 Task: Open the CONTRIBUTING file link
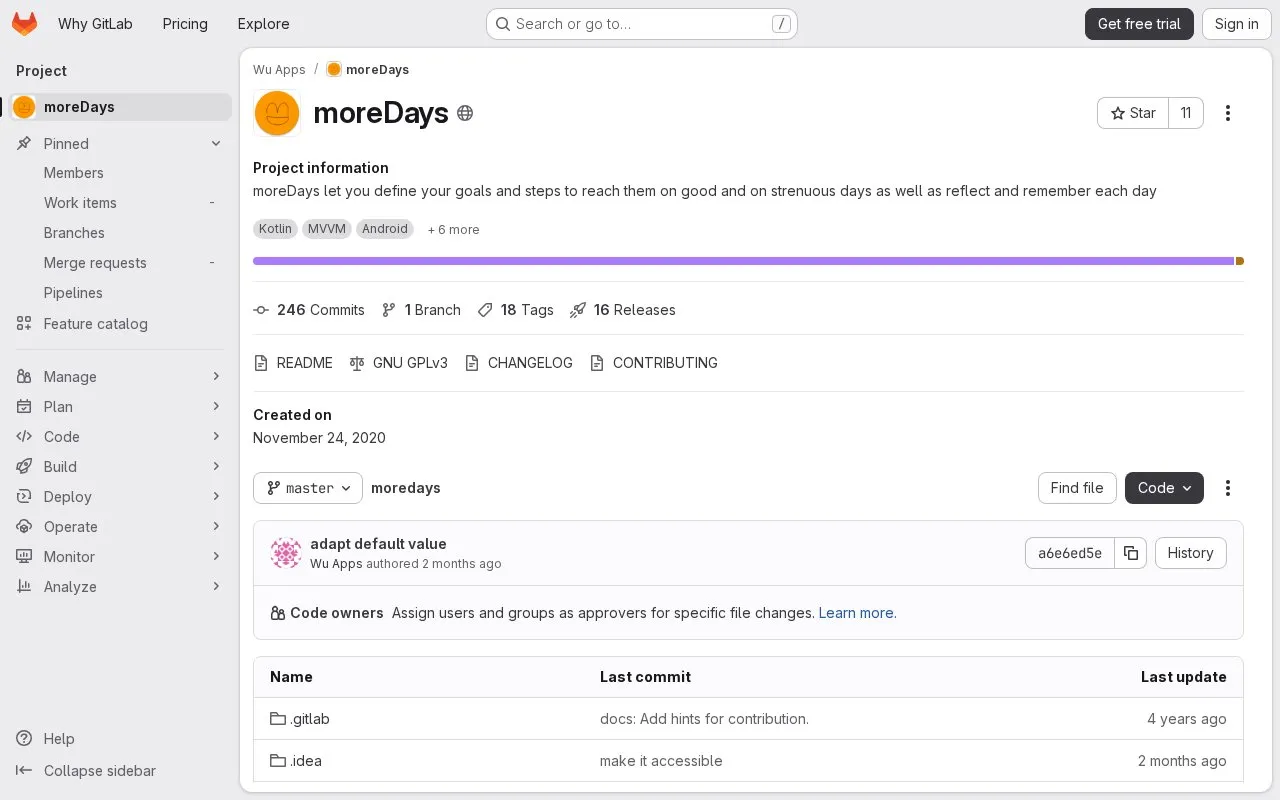click(x=653, y=363)
